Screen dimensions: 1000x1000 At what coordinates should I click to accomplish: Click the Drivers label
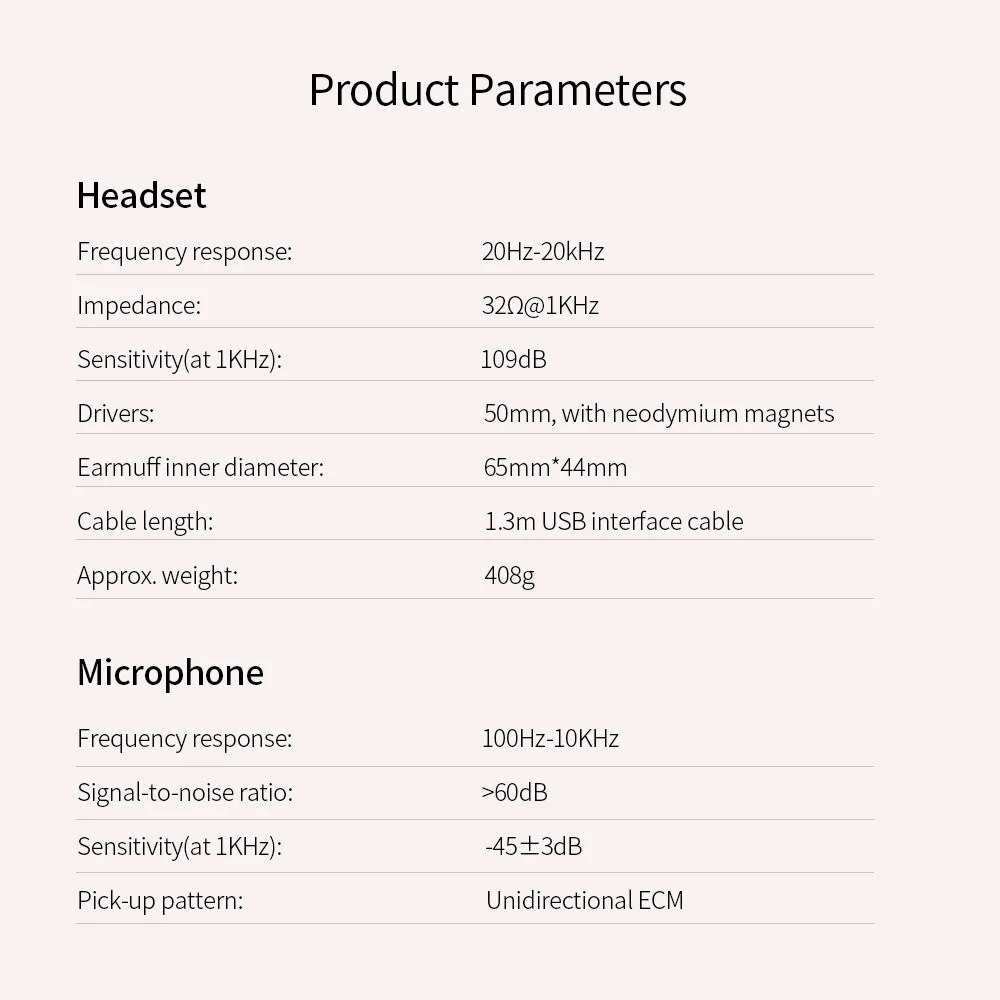115,413
